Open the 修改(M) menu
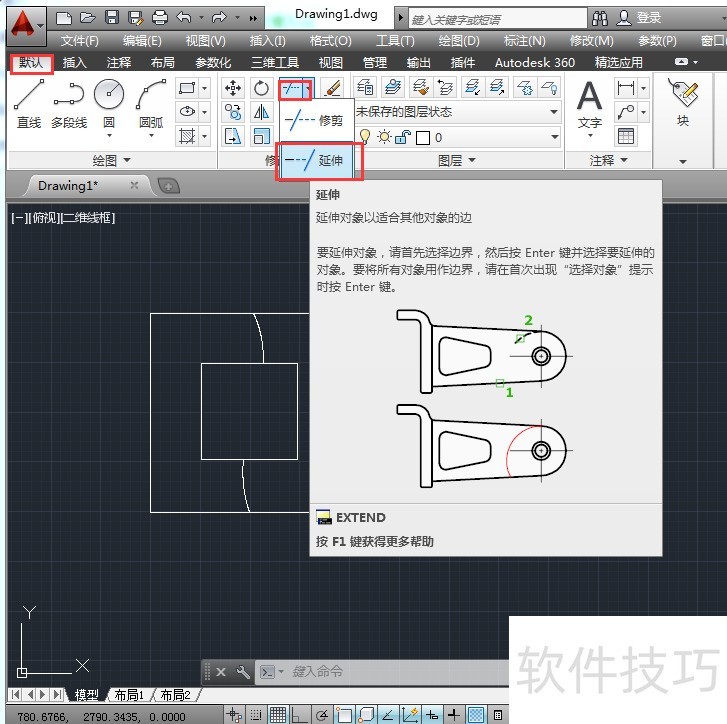 point(591,41)
